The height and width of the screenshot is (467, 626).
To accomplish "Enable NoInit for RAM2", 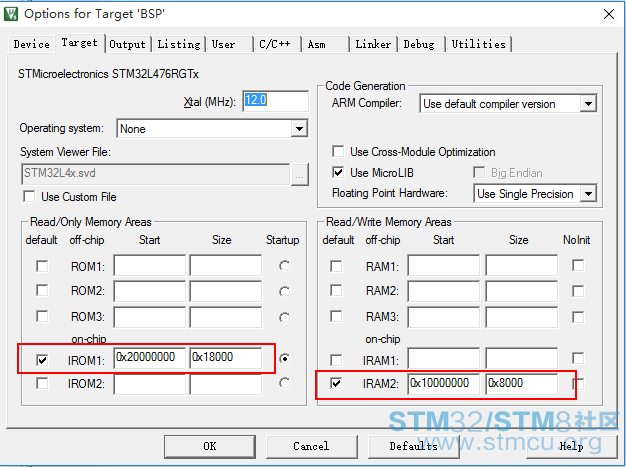I will click(578, 291).
